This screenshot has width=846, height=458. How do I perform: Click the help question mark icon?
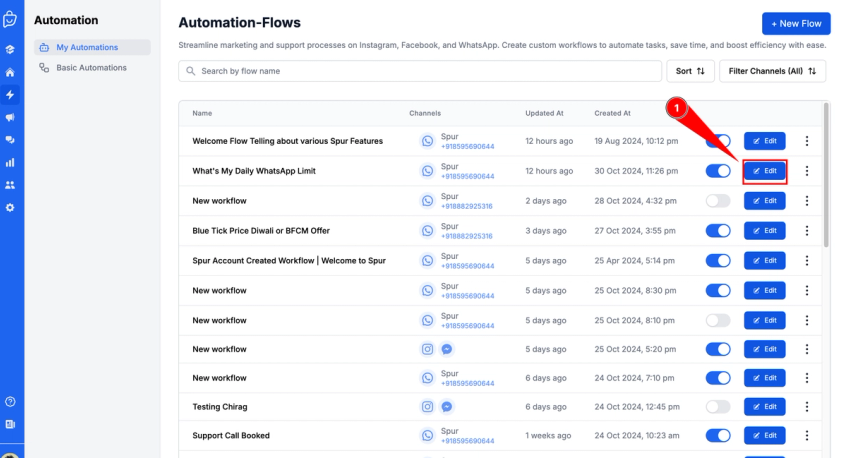click(x=10, y=401)
